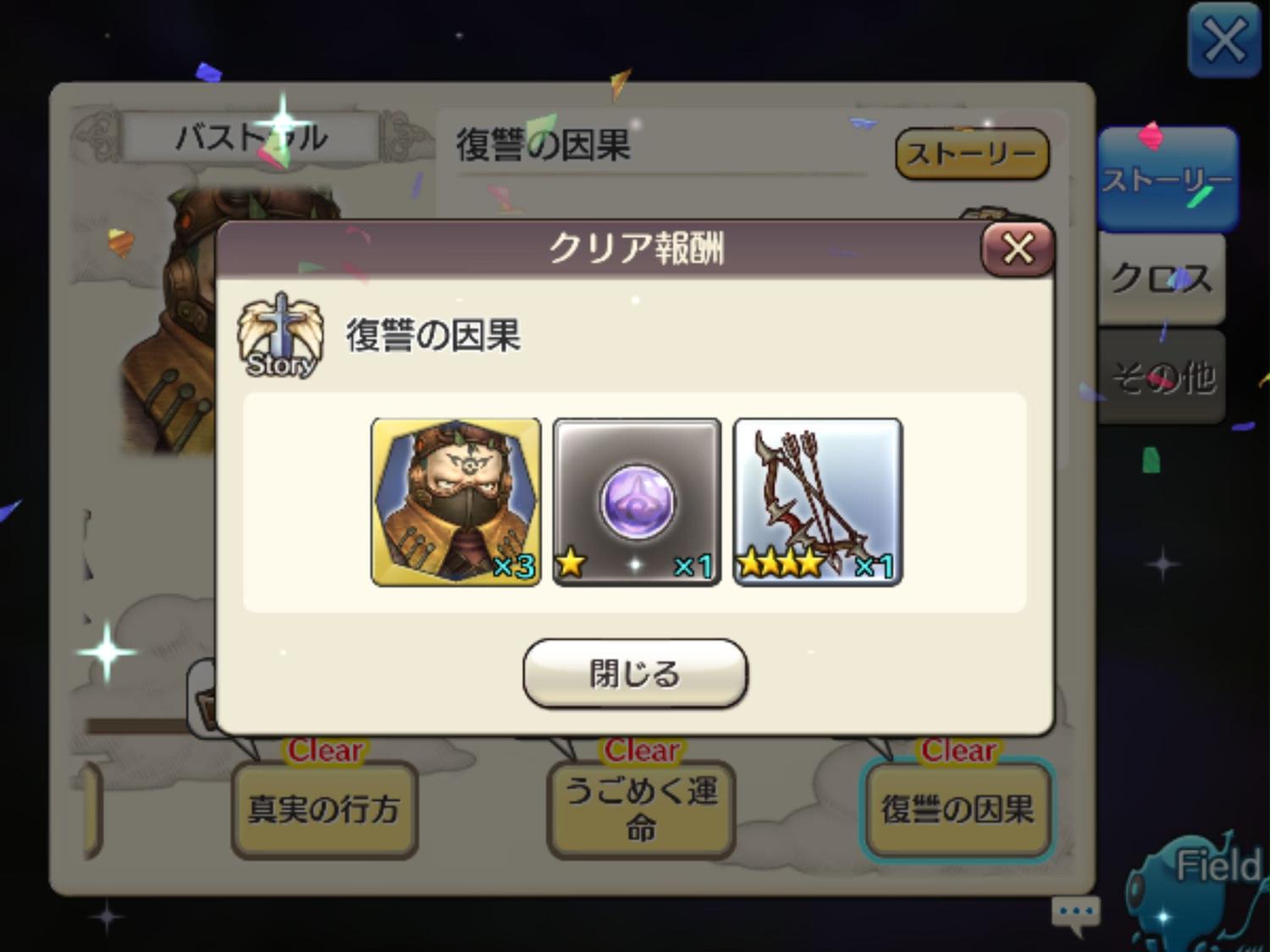Viewport: 1270px width, 952px height.
Task: Click the 閉じる button
Action: pyautogui.click(x=635, y=674)
